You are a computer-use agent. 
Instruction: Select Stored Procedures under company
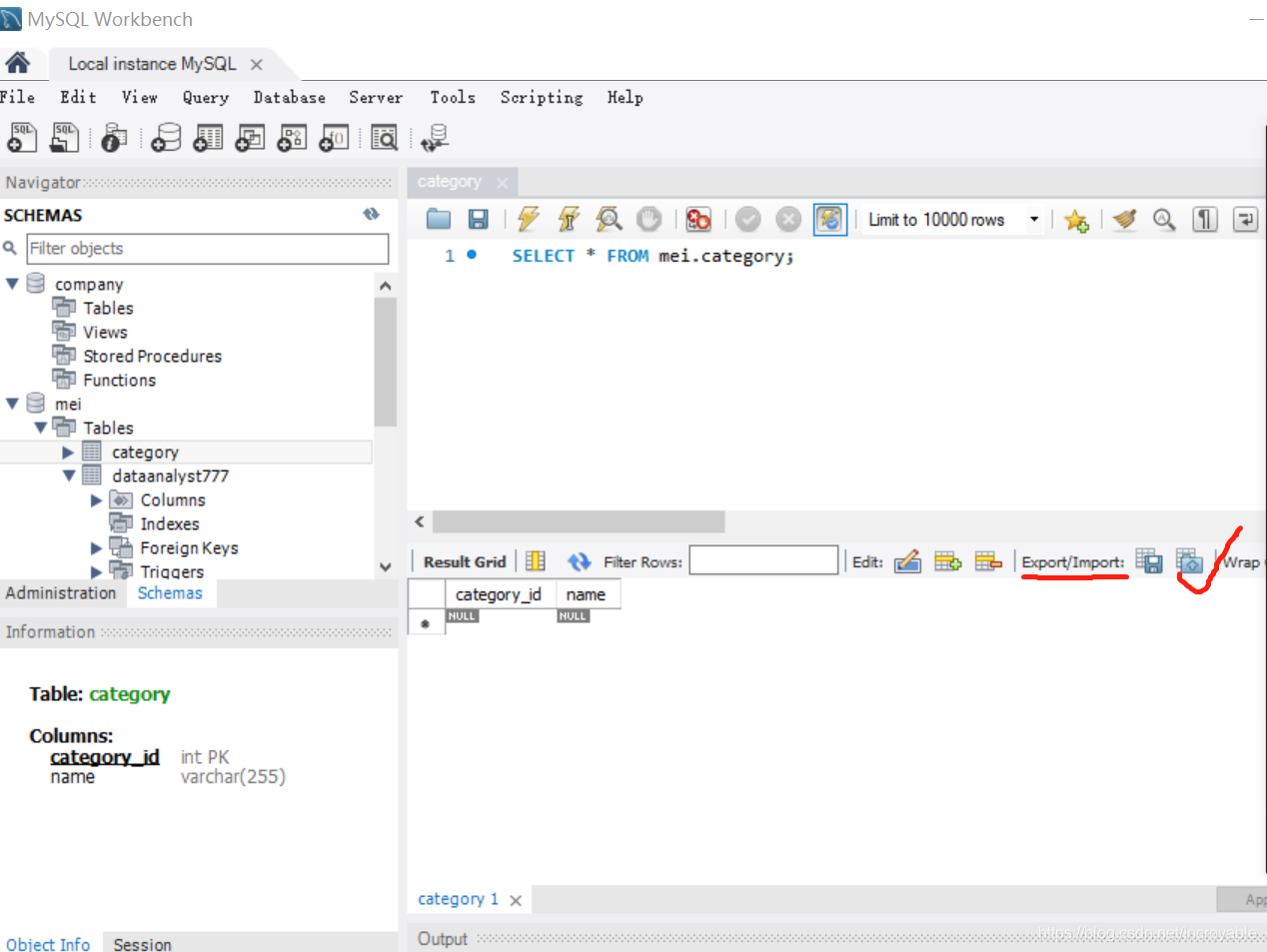(152, 356)
